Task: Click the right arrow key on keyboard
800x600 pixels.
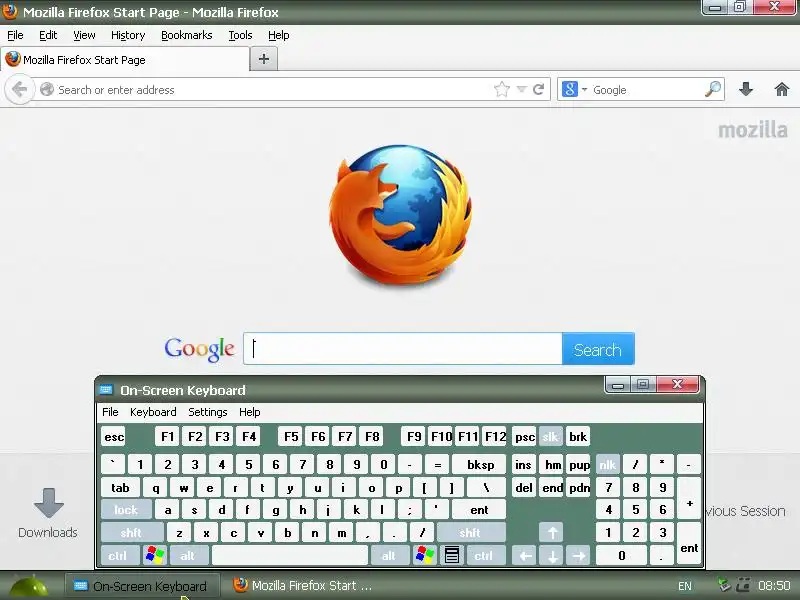Action: click(x=579, y=555)
